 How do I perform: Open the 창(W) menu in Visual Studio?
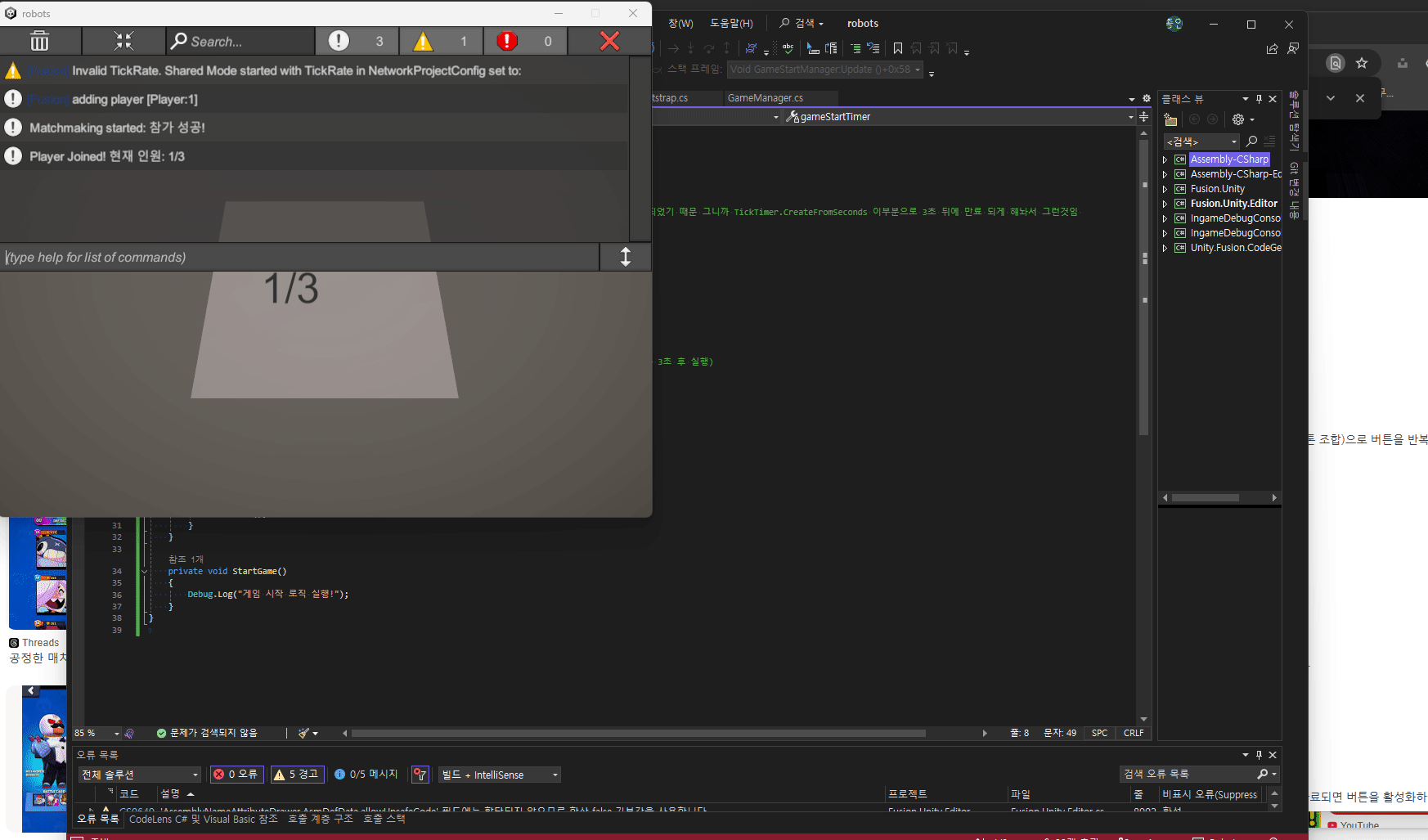pos(680,24)
